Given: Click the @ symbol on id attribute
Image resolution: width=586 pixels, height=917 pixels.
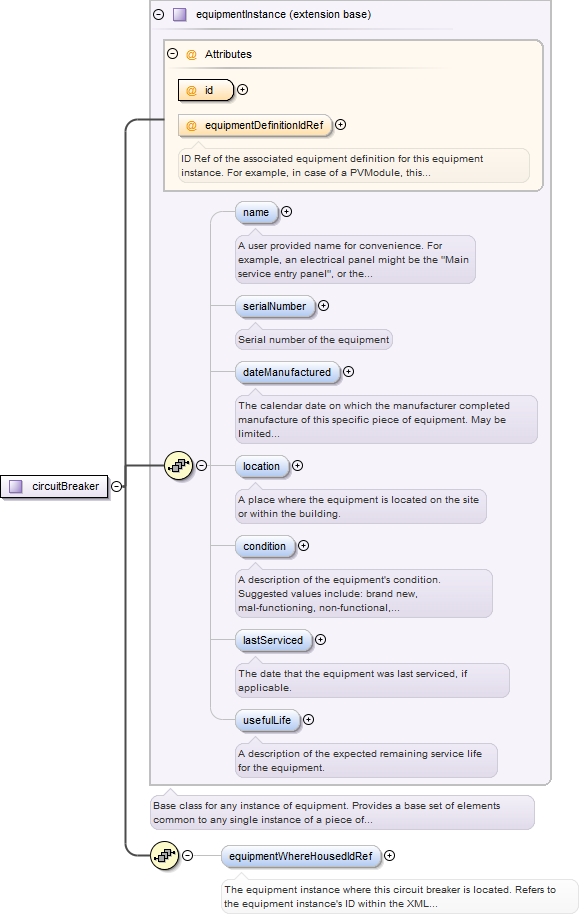Looking at the screenshot, I should tap(191, 91).
